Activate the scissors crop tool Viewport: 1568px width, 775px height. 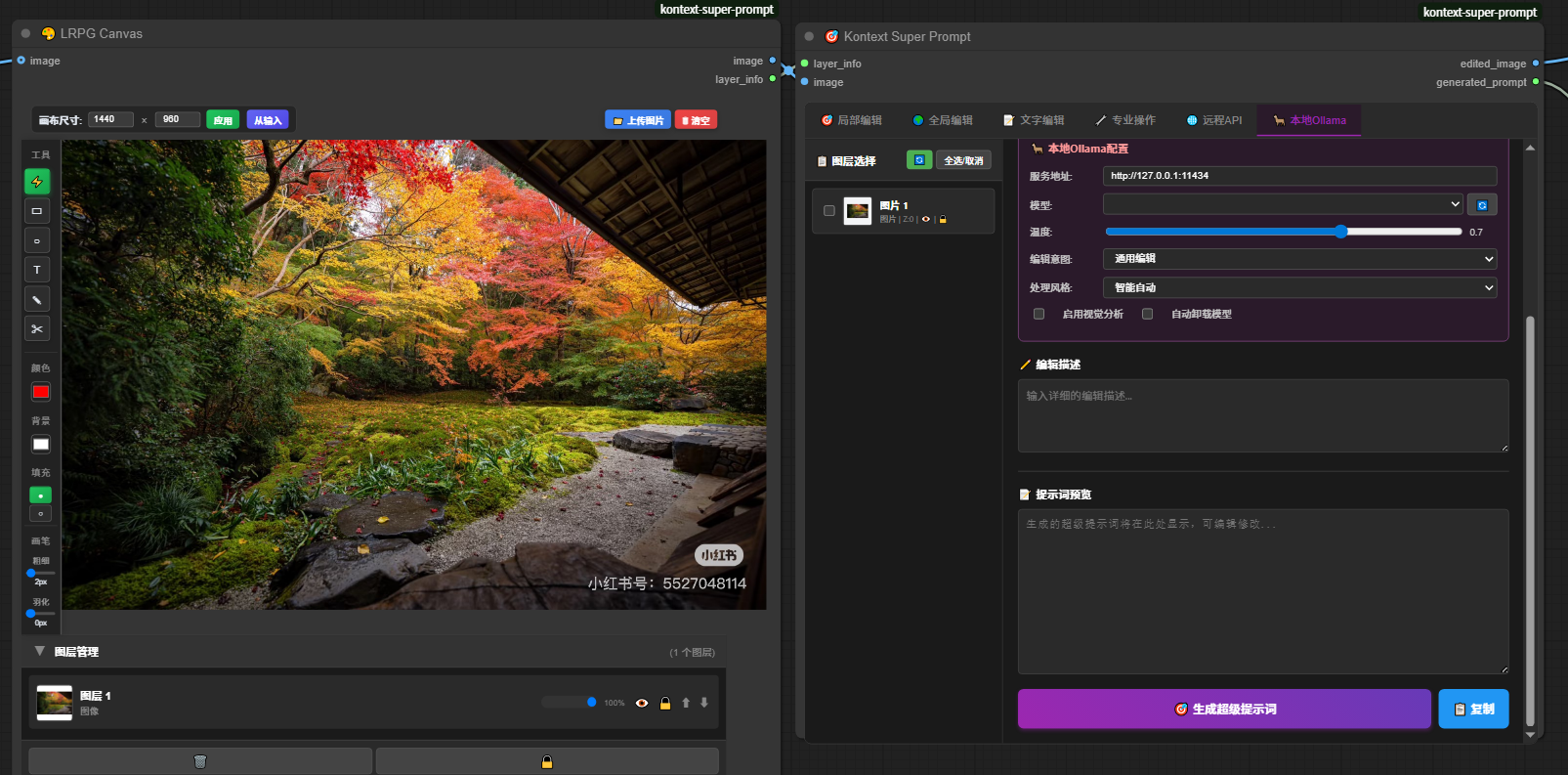[37, 329]
